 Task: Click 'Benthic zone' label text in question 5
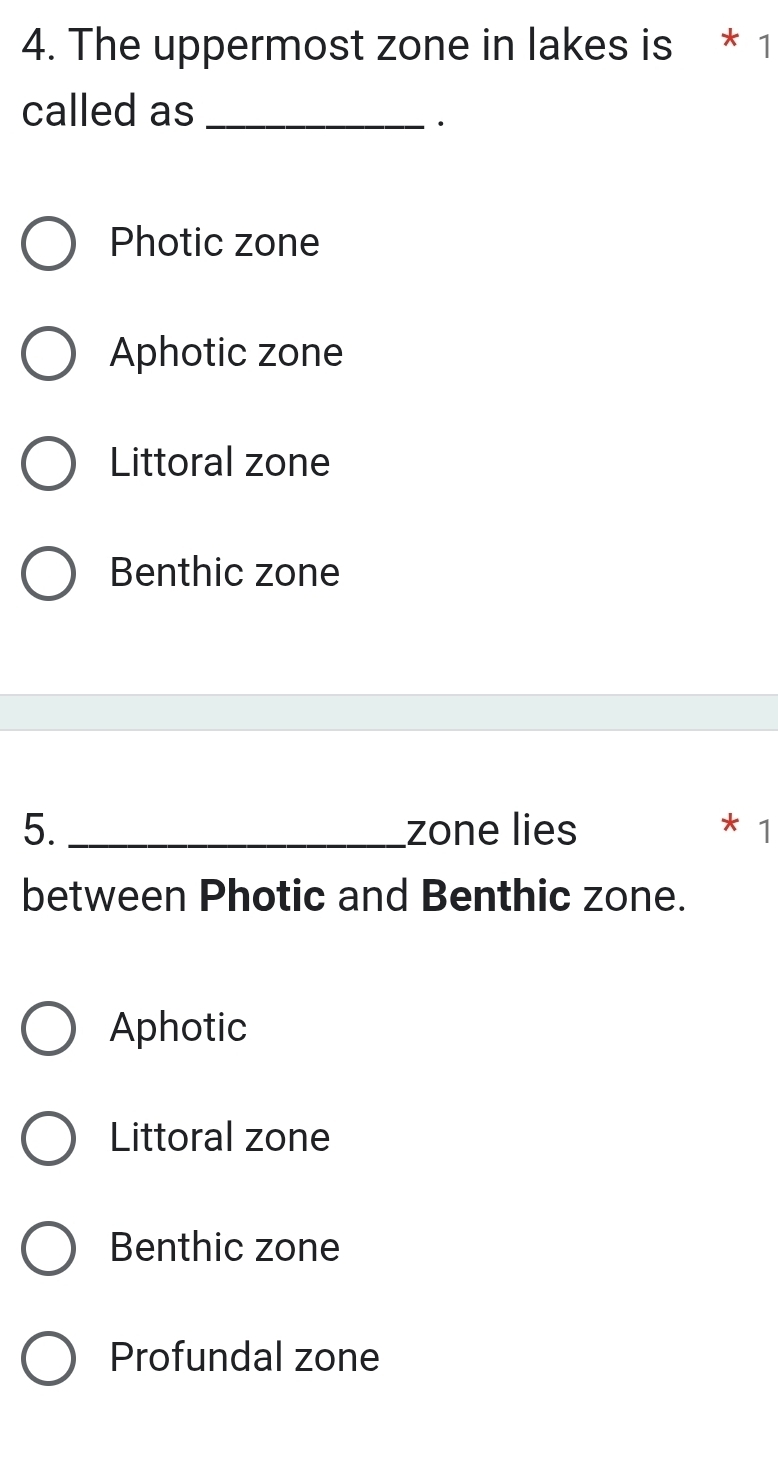[x=225, y=1247]
